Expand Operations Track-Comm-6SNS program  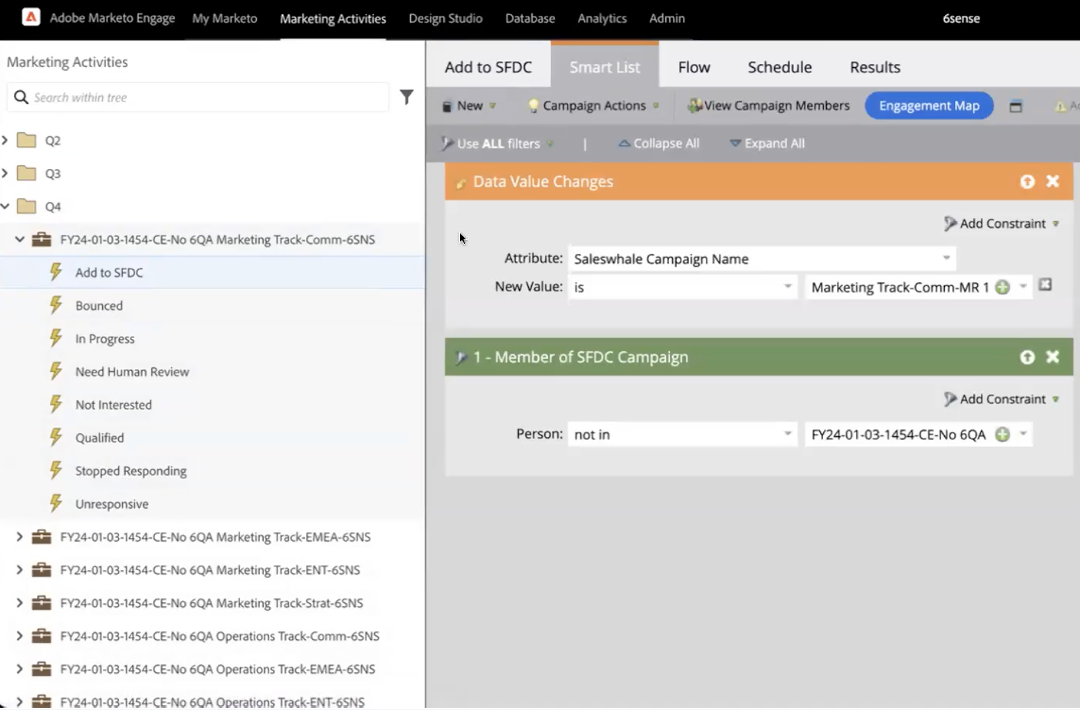(19, 635)
